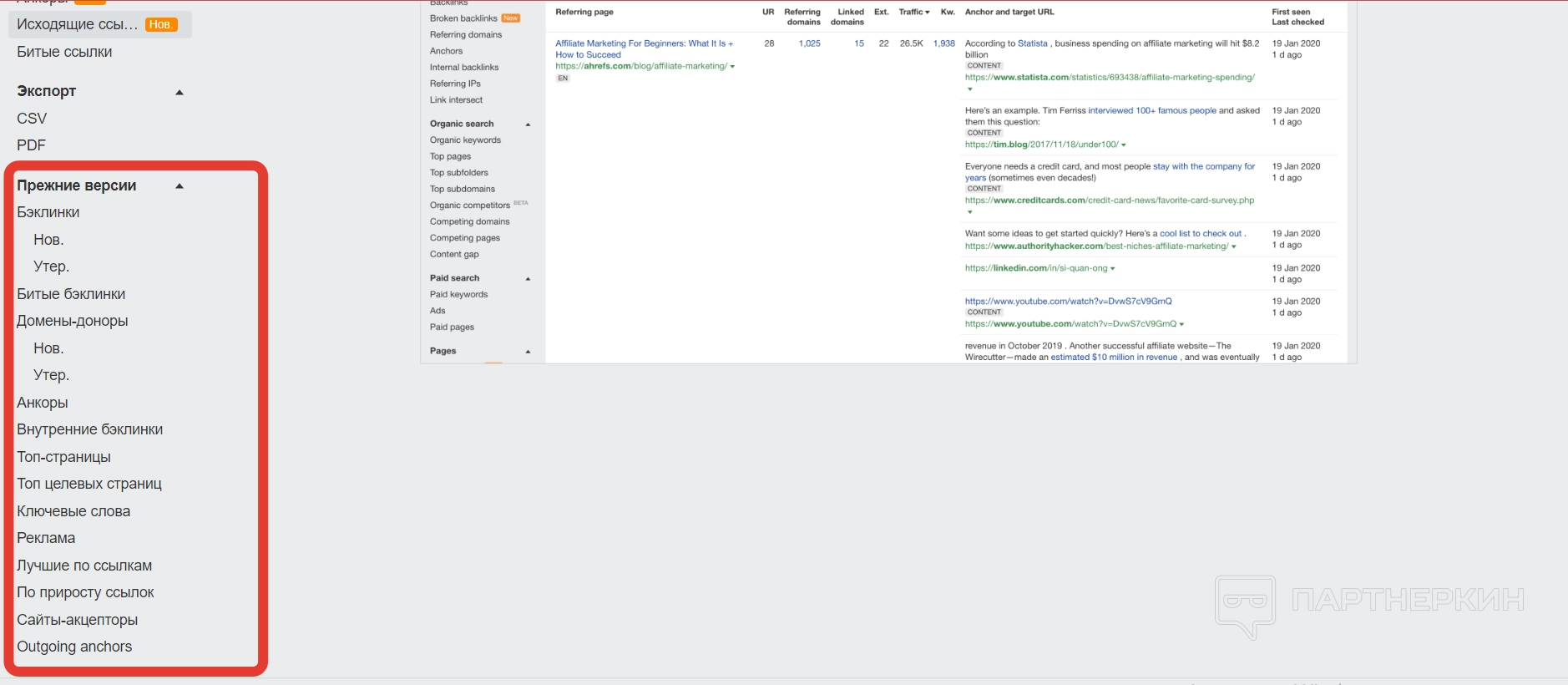Open the 15 linked domains value
The height and width of the screenshot is (685, 1568).
pos(859,43)
